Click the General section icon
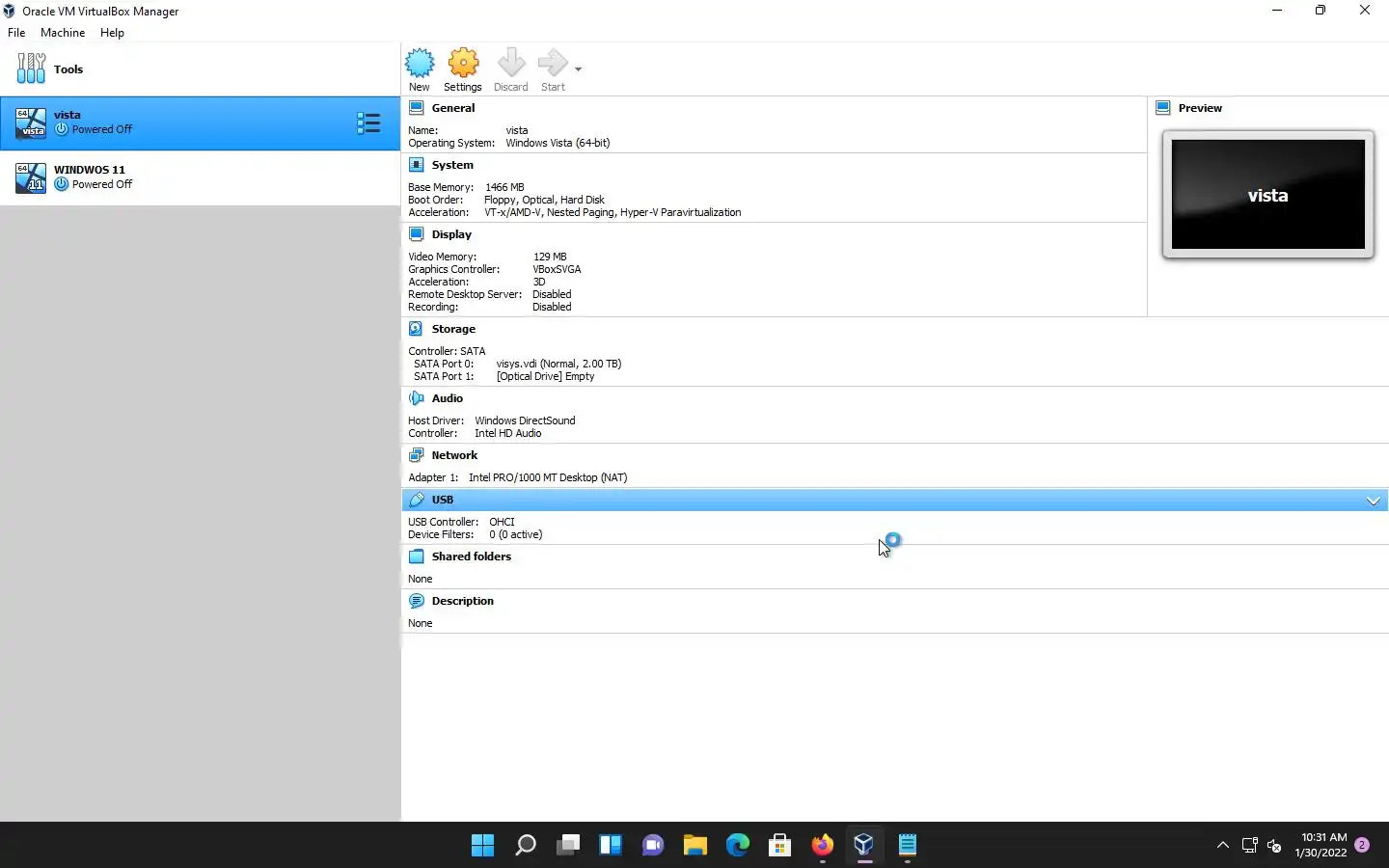This screenshot has height=868, width=1389. tap(417, 108)
